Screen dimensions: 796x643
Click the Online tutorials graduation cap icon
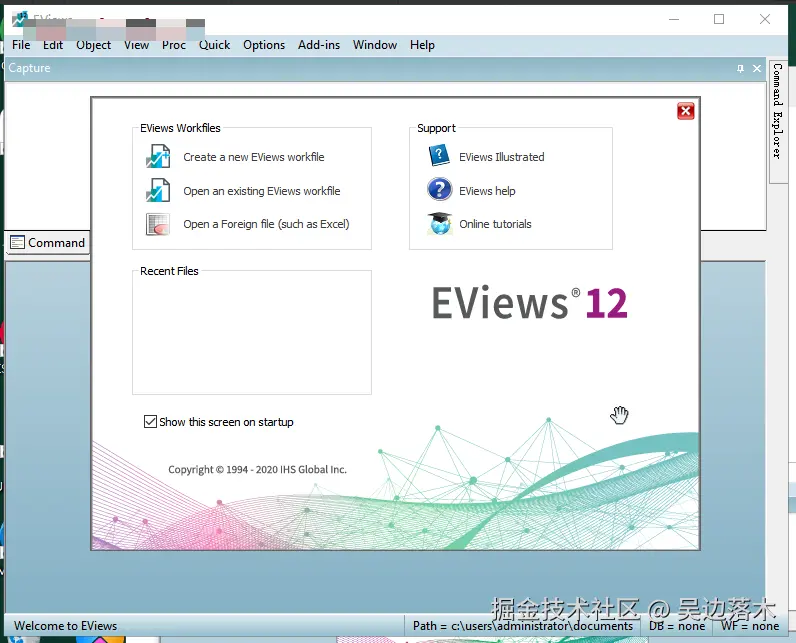point(440,223)
